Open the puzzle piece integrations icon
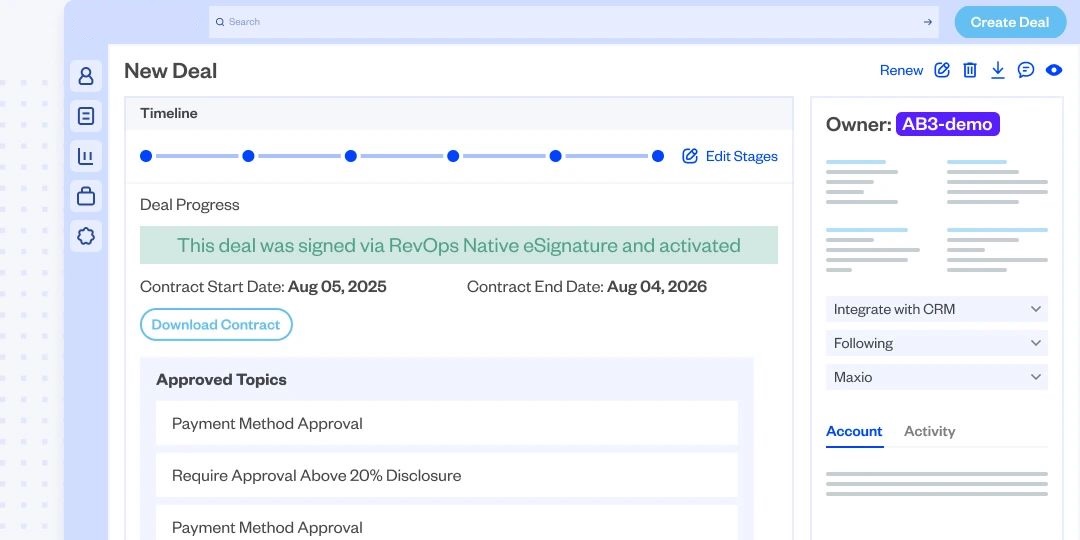This screenshot has height=540, width=1080. pyautogui.click(x=86, y=236)
